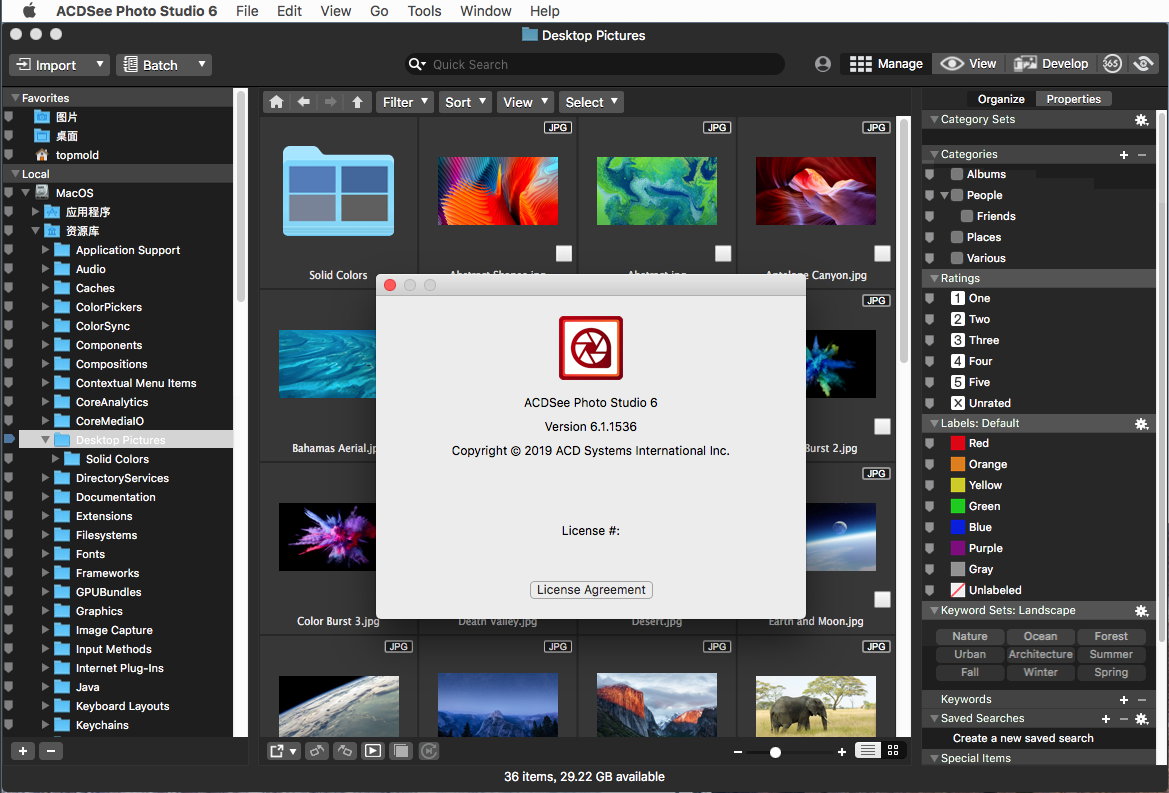This screenshot has width=1169, height=793.
Task: Add a new keyword with the plus
Action: (1124, 699)
